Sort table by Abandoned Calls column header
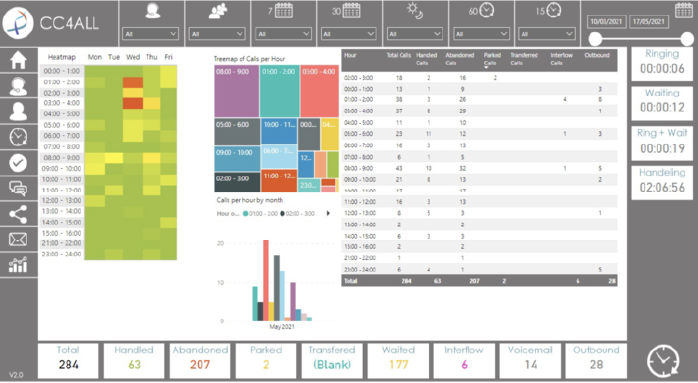This screenshot has height=383, width=698. click(460, 59)
